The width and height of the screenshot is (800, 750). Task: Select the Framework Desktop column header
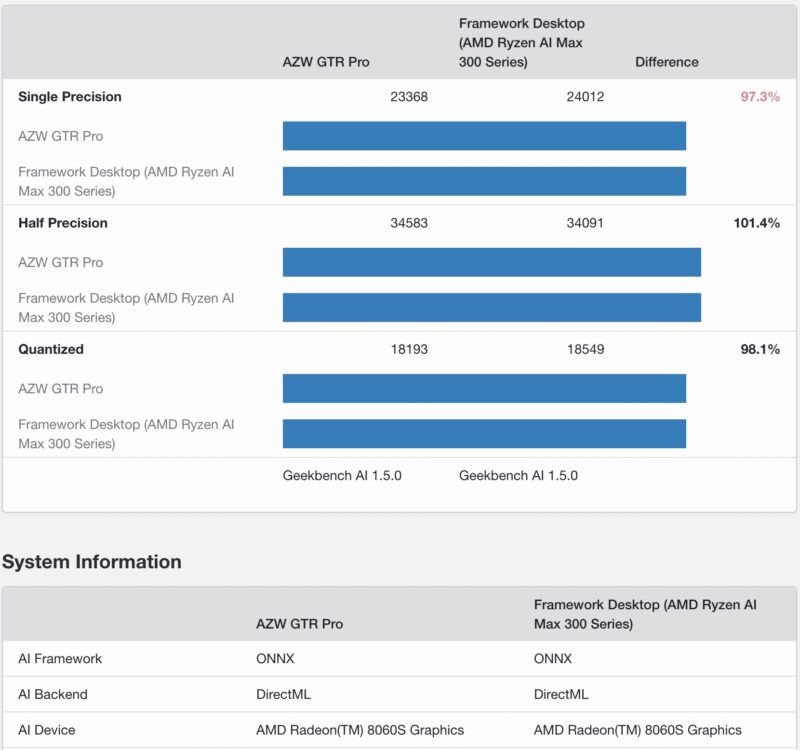(x=521, y=42)
